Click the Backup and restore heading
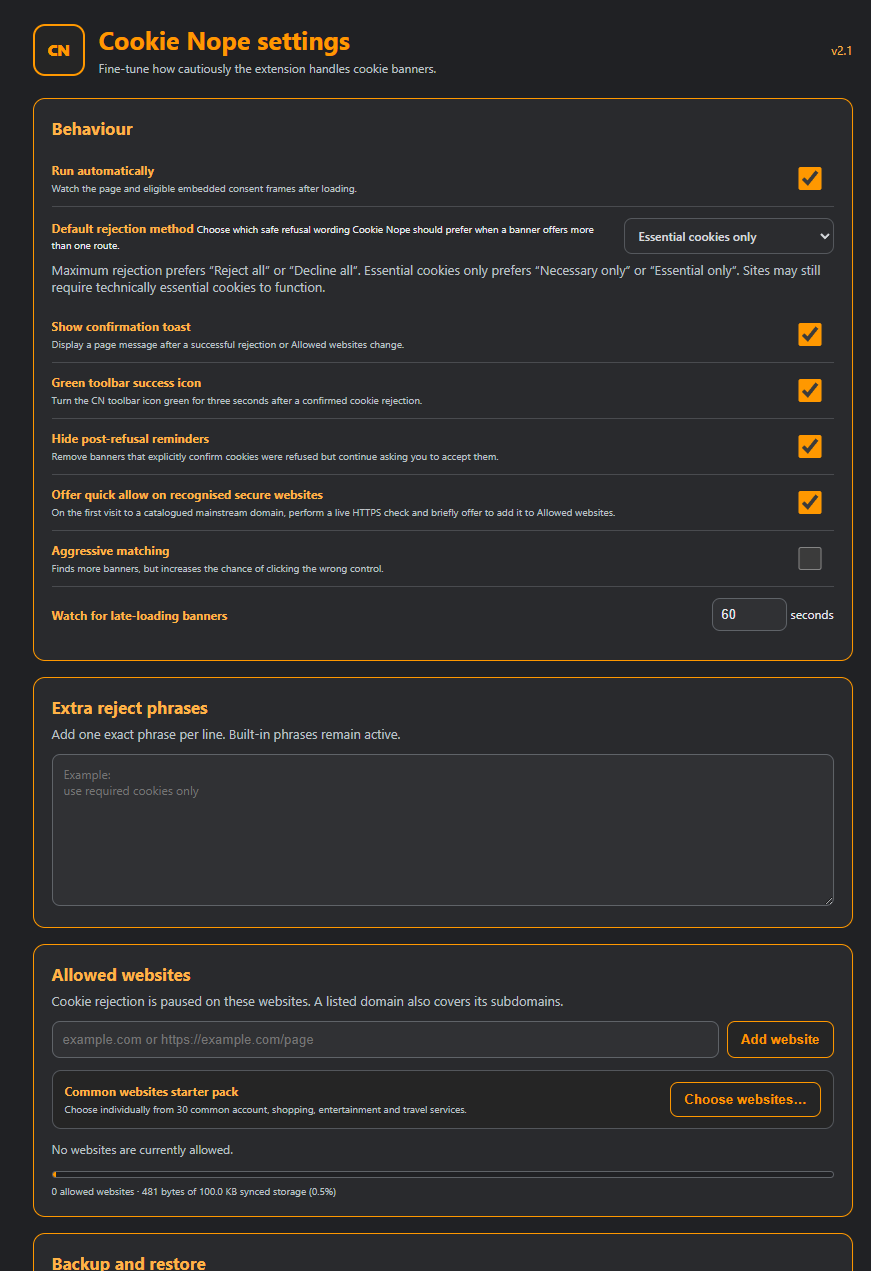Image resolution: width=871 pixels, height=1271 pixels. click(x=129, y=1263)
